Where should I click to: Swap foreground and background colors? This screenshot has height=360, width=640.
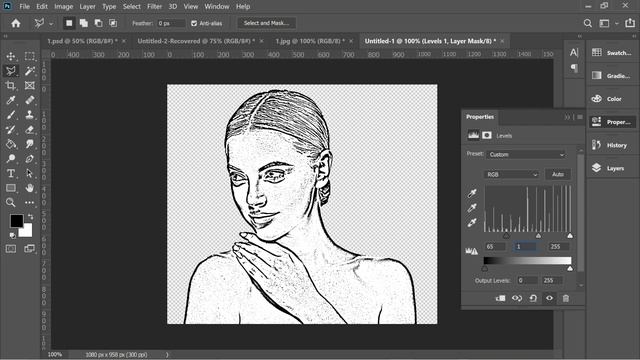[31, 217]
